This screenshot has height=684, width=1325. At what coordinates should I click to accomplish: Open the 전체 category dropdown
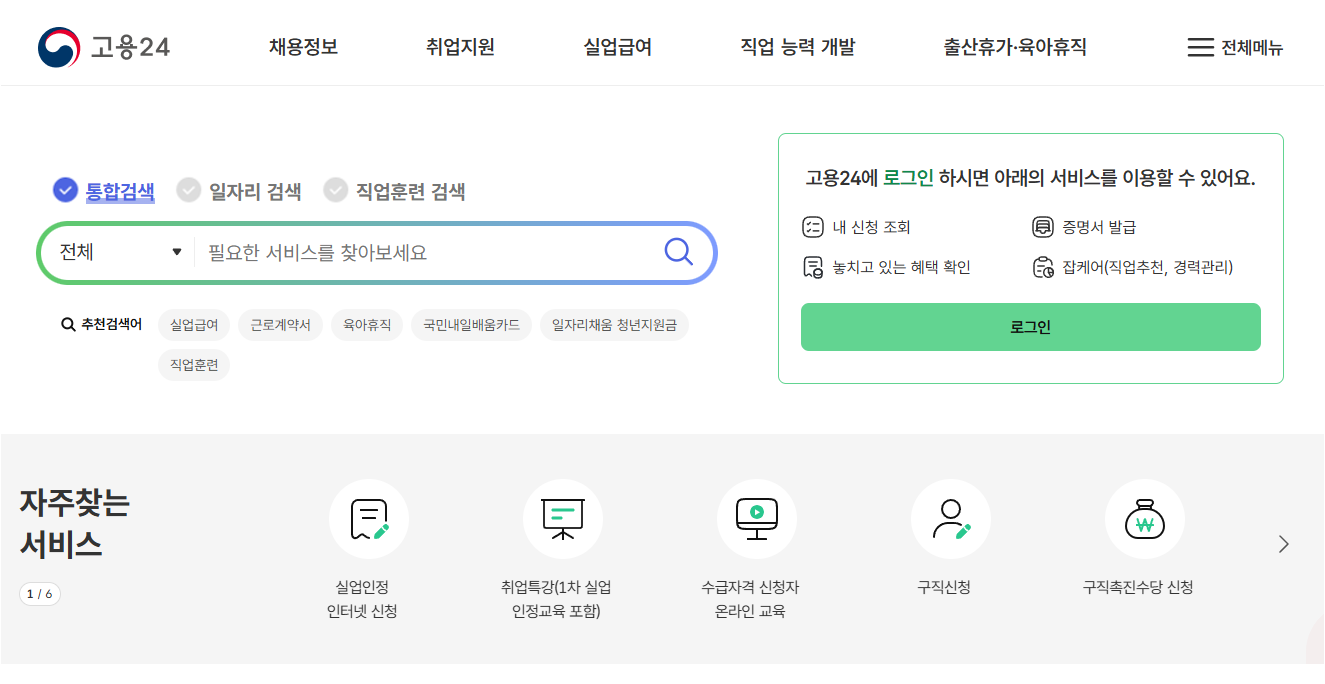[x=120, y=252]
